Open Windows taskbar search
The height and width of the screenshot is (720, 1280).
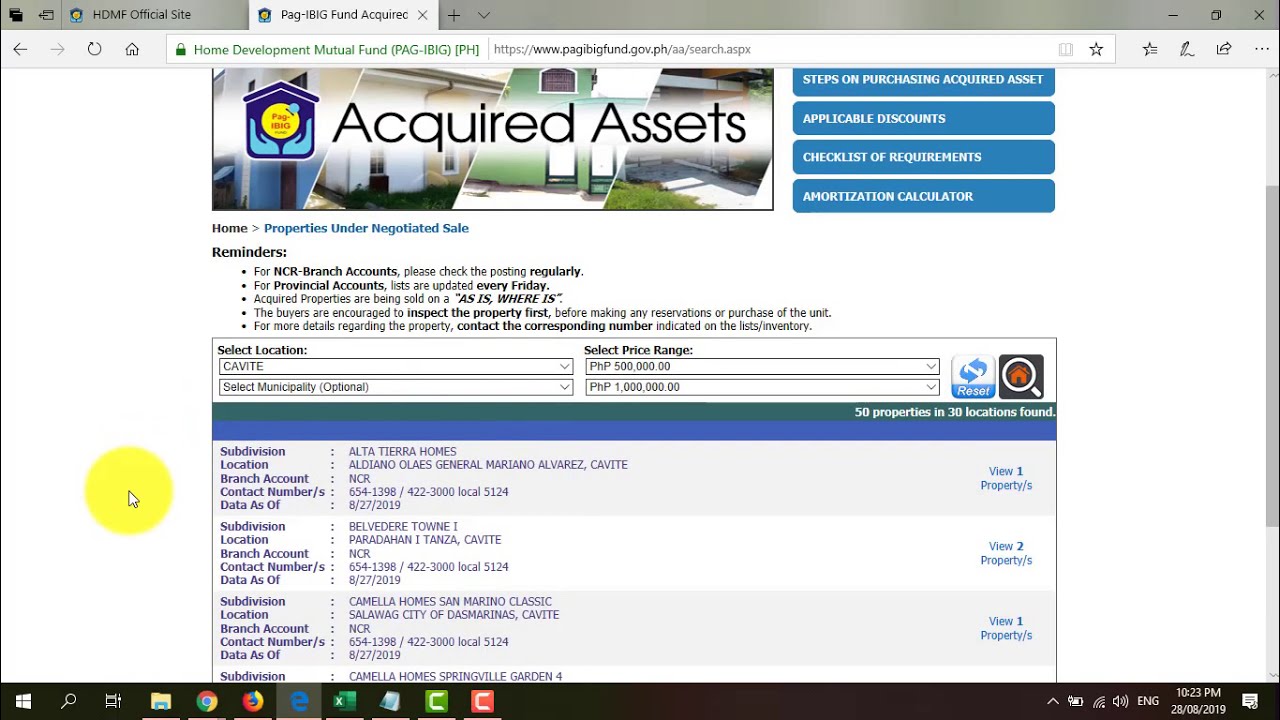pos(68,701)
